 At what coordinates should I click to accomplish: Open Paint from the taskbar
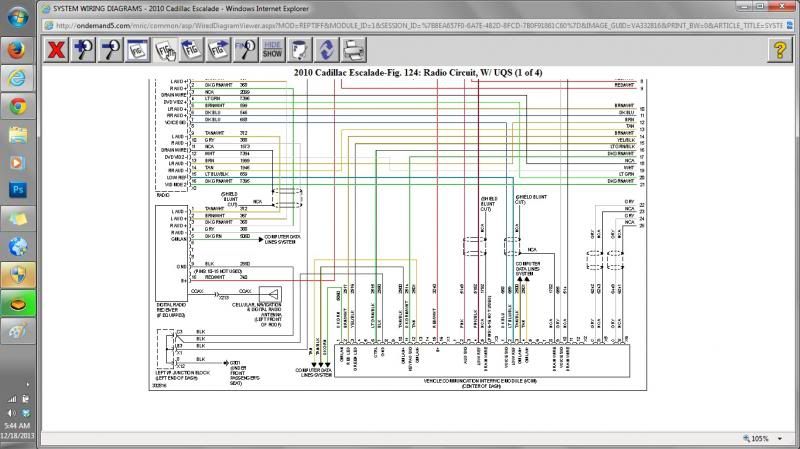click(x=17, y=332)
